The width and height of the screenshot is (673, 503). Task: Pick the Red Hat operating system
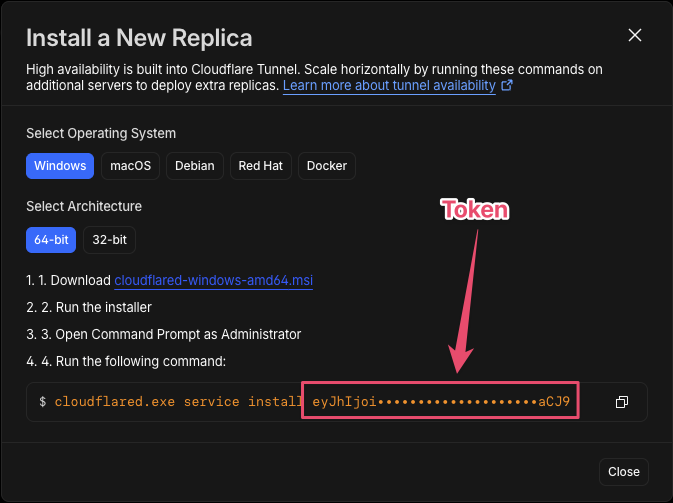coord(260,166)
